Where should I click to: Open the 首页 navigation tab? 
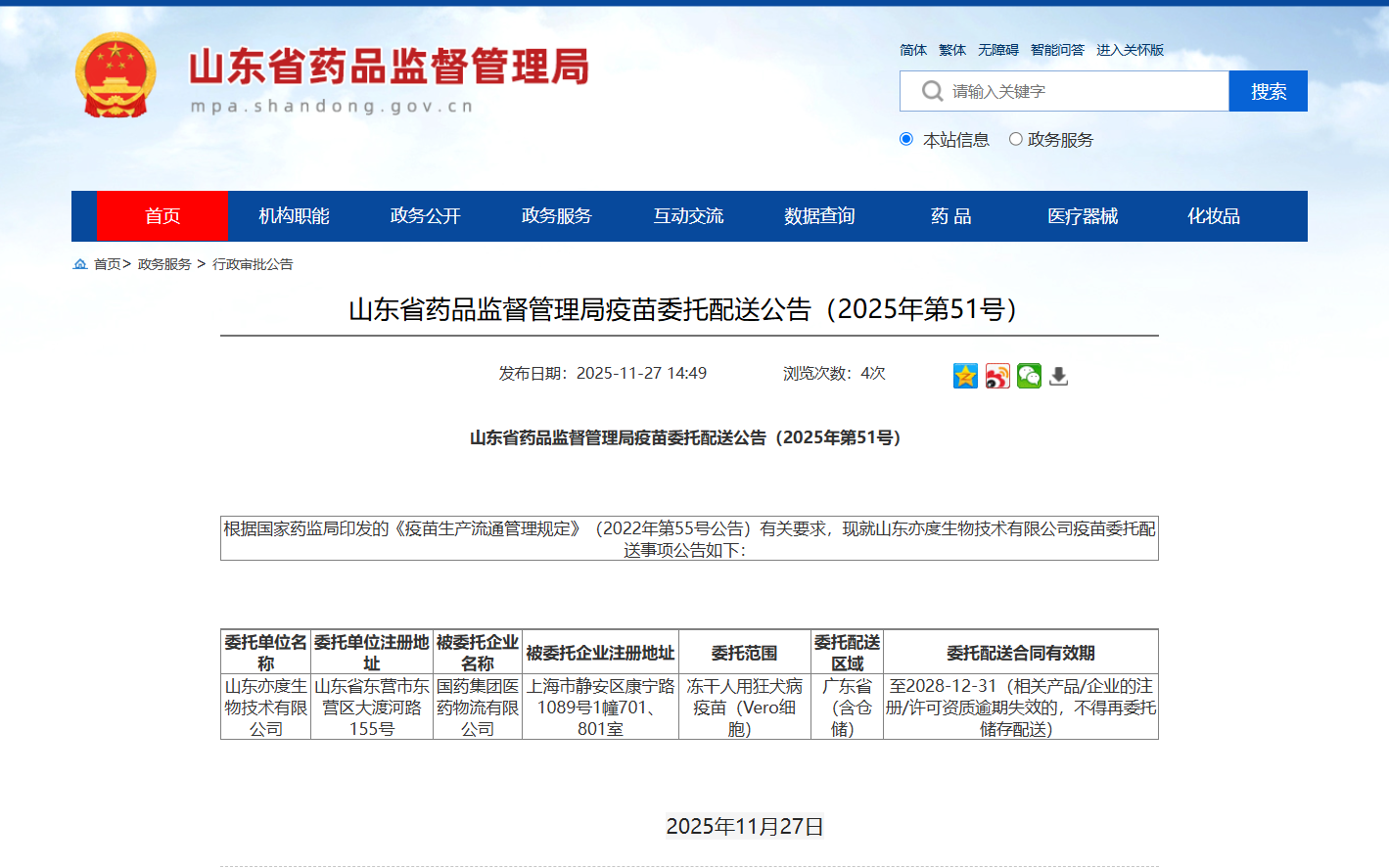point(162,216)
